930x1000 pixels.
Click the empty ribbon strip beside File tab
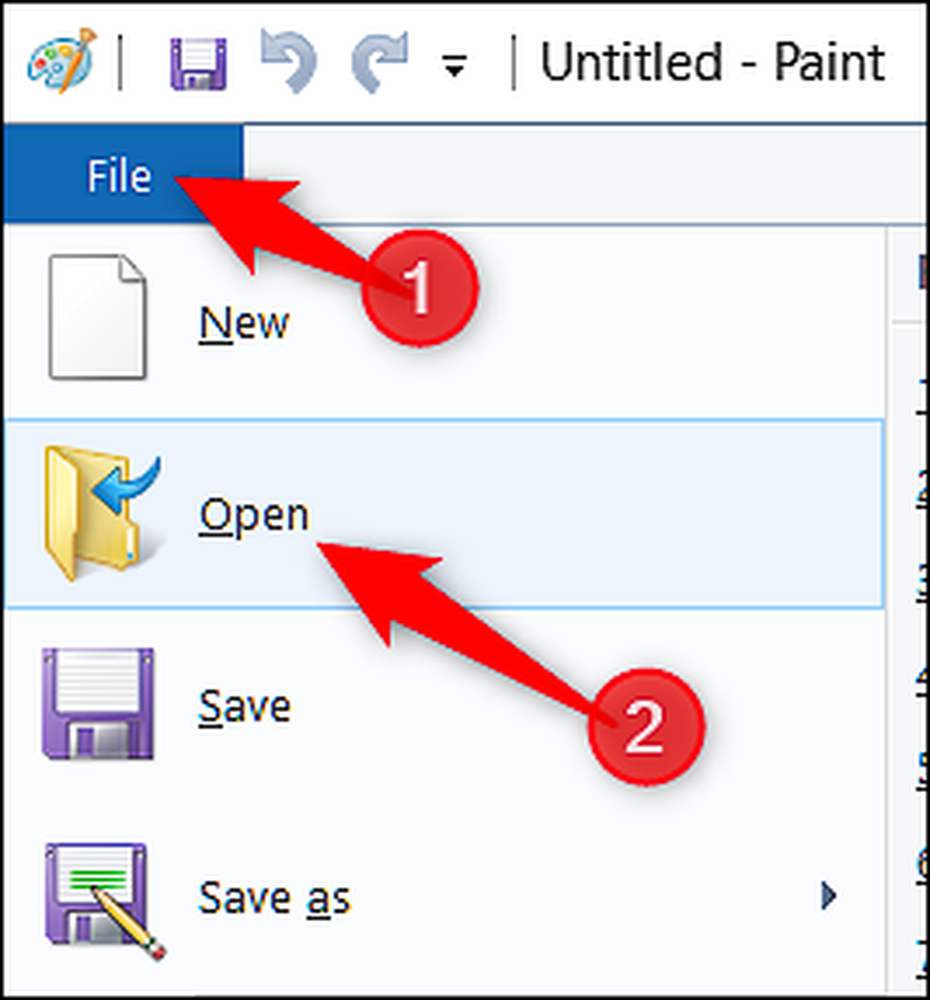pos(584,174)
